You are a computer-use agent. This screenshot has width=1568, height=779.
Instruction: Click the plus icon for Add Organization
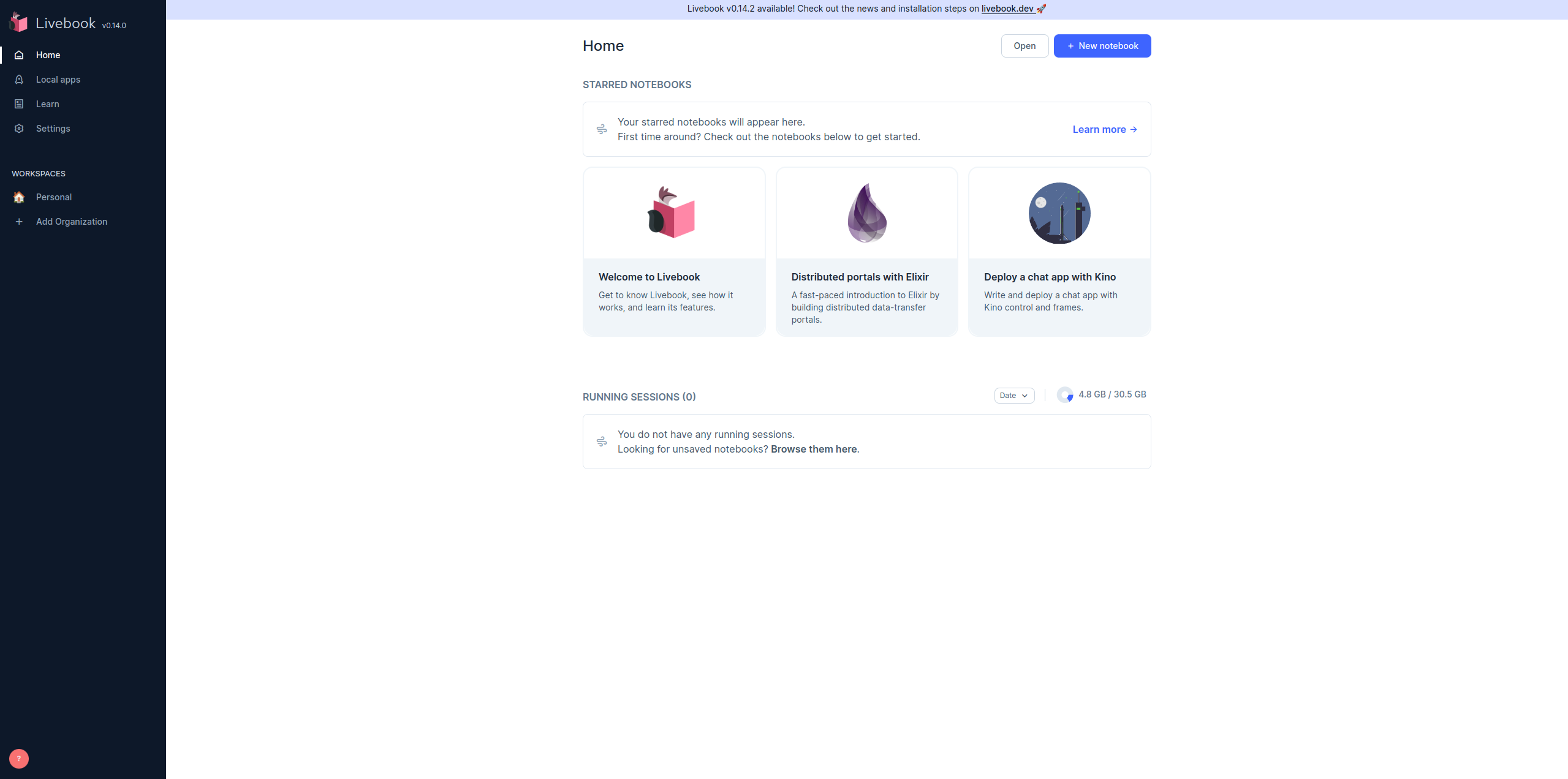pyautogui.click(x=19, y=222)
